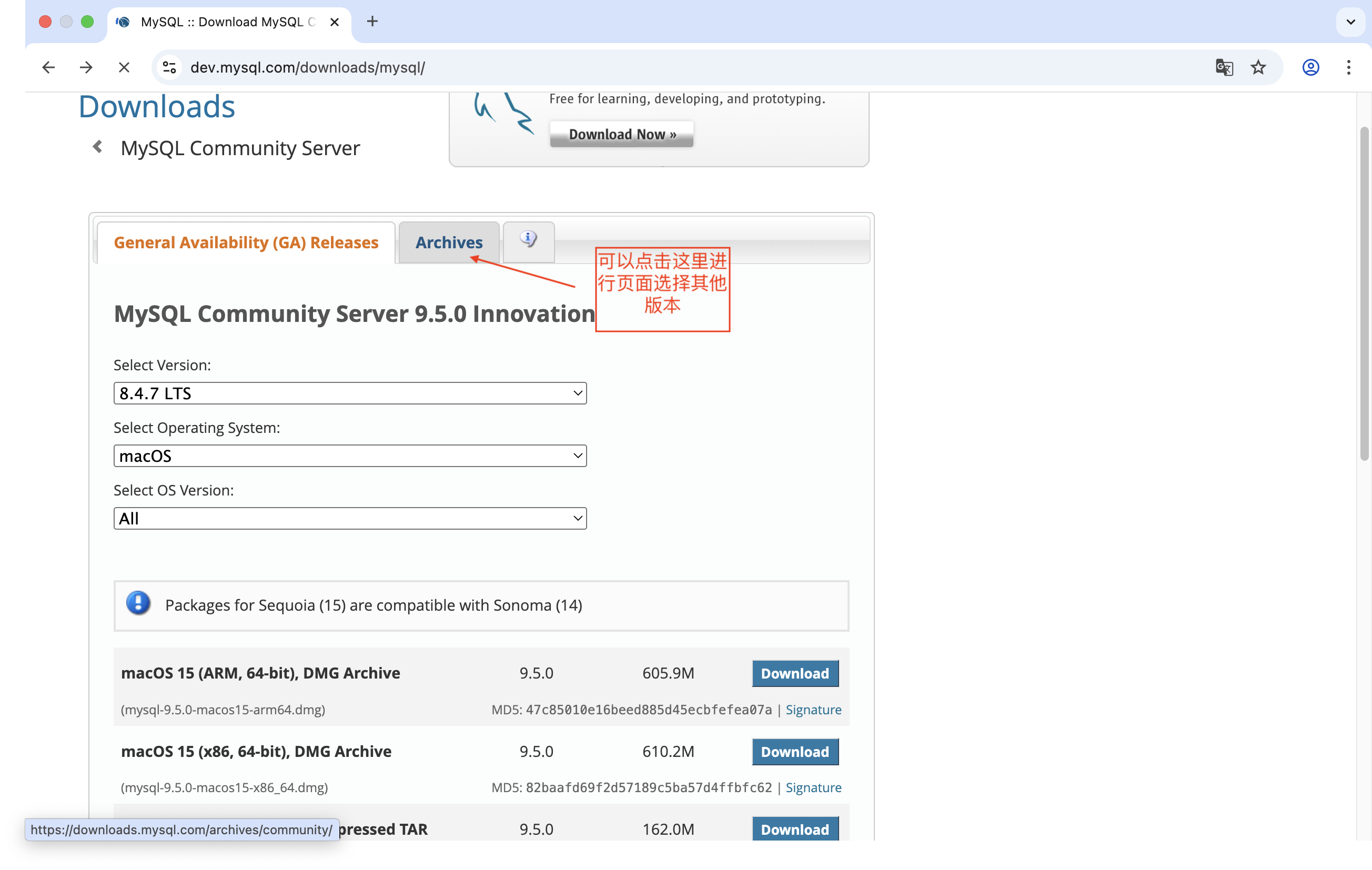Download macOS 15 ARM DMG Archive

pos(795,673)
